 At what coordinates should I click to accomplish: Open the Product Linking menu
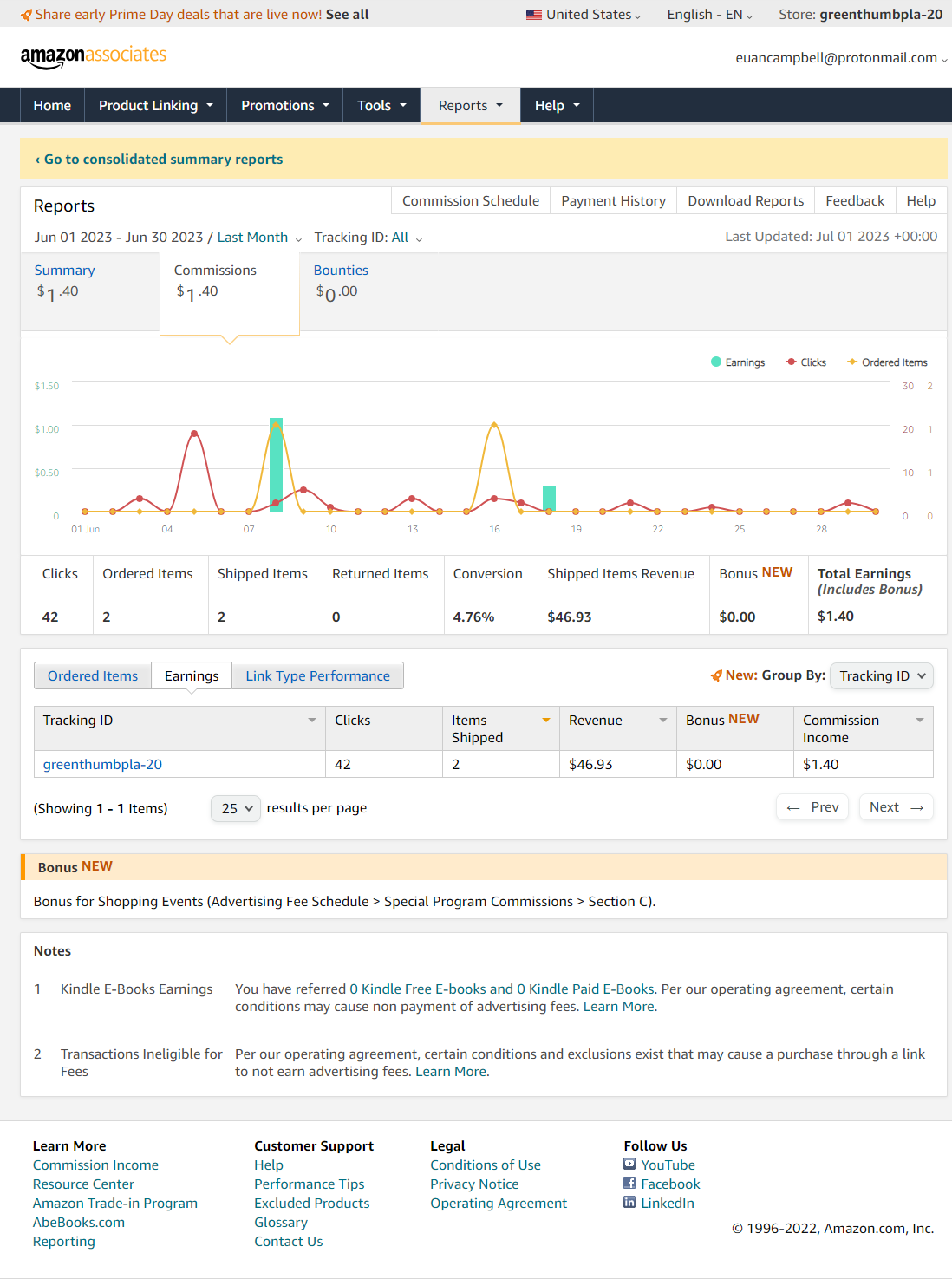[x=155, y=105]
